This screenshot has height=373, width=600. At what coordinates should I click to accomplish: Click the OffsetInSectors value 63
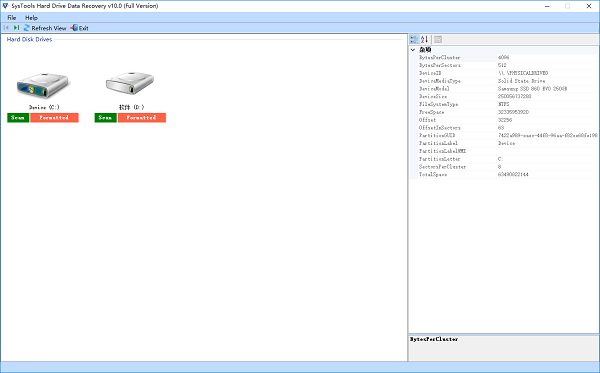pos(501,128)
